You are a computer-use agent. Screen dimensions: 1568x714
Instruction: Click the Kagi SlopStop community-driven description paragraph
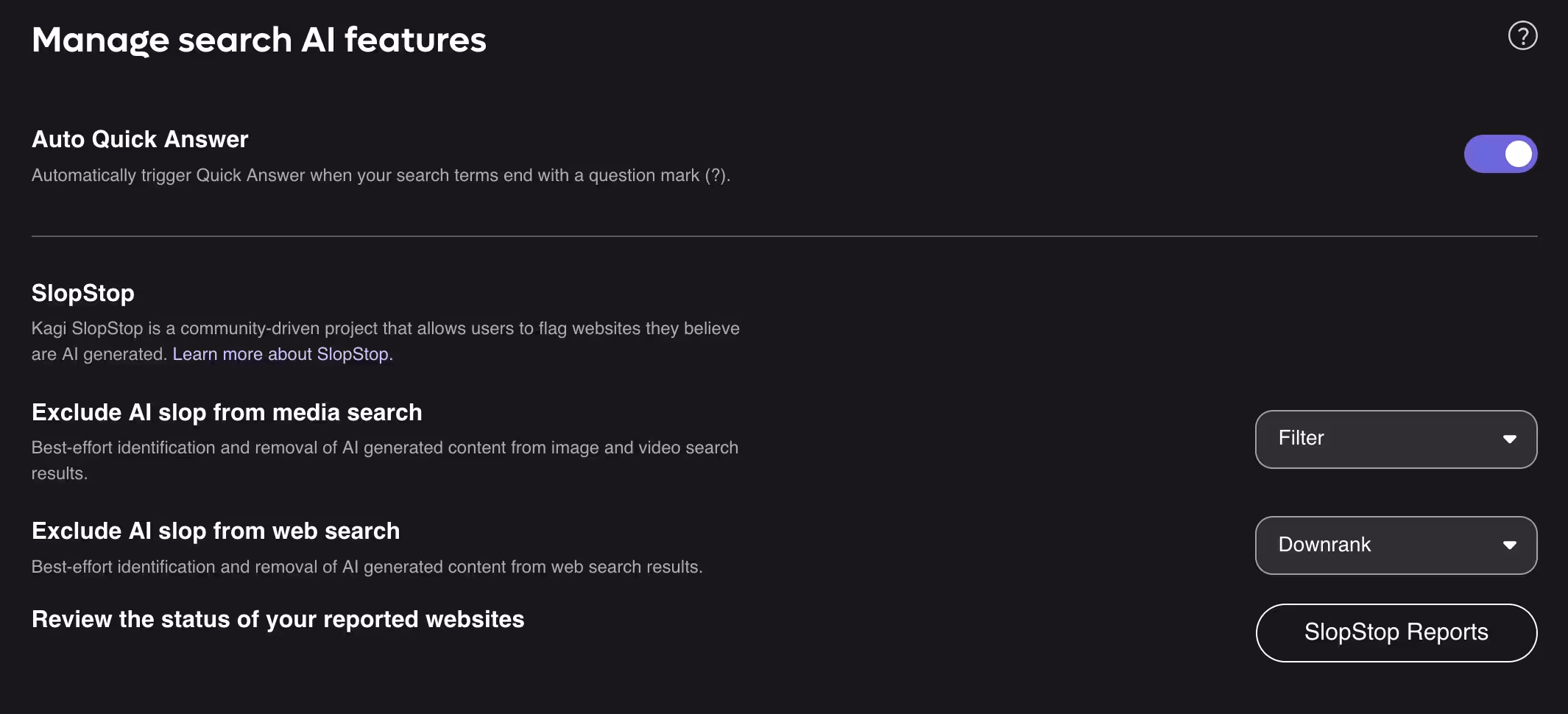coord(385,328)
